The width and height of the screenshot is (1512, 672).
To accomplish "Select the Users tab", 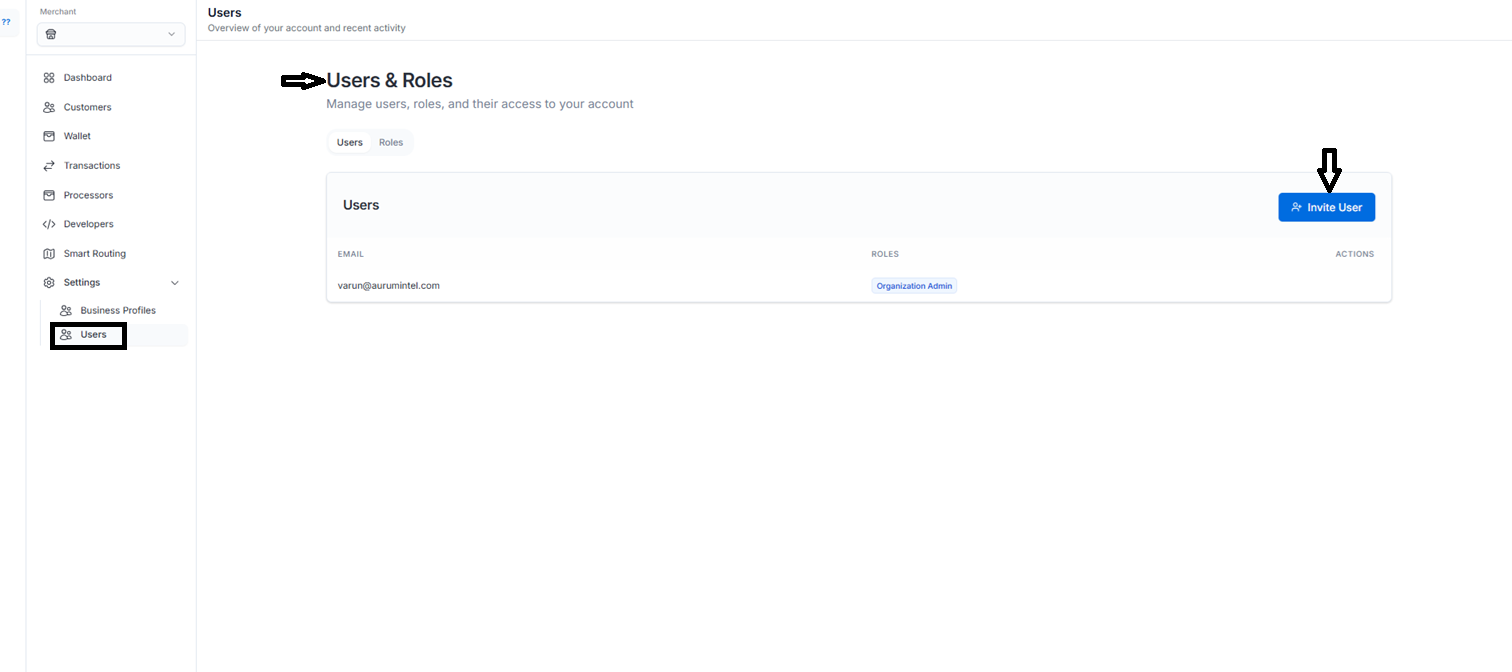I will [350, 143].
